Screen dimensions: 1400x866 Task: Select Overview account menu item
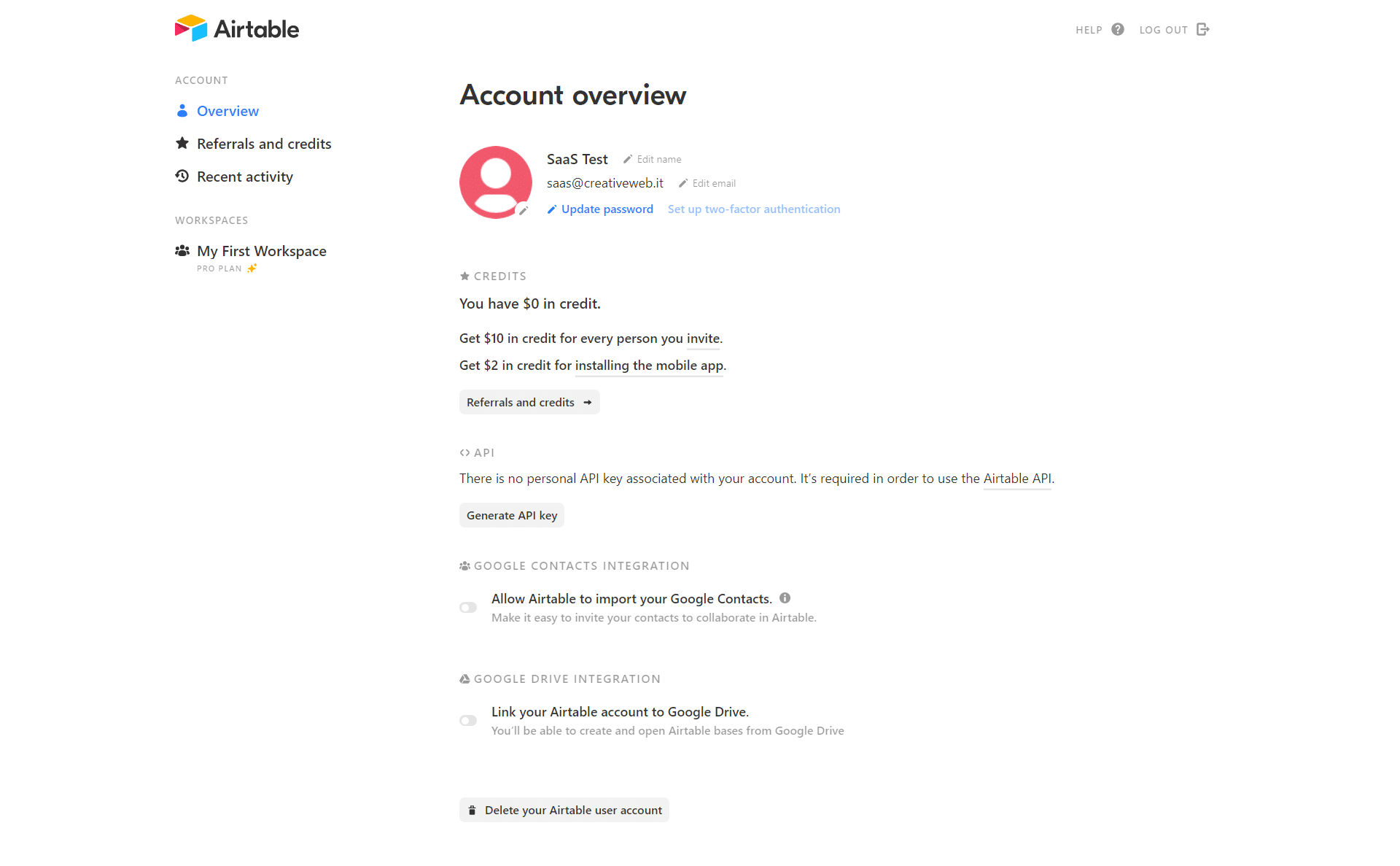[x=227, y=110]
